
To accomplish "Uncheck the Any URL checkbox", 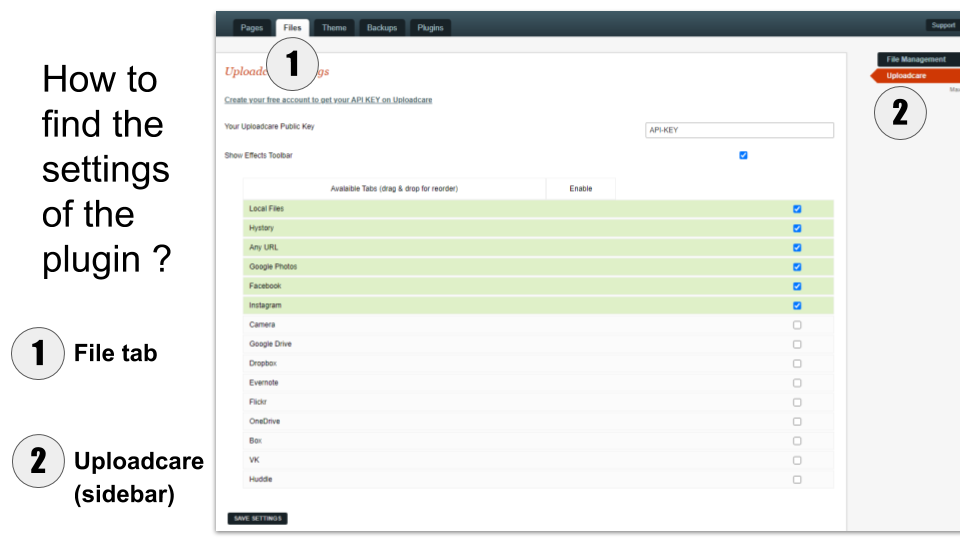I will [x=797, y=247].
